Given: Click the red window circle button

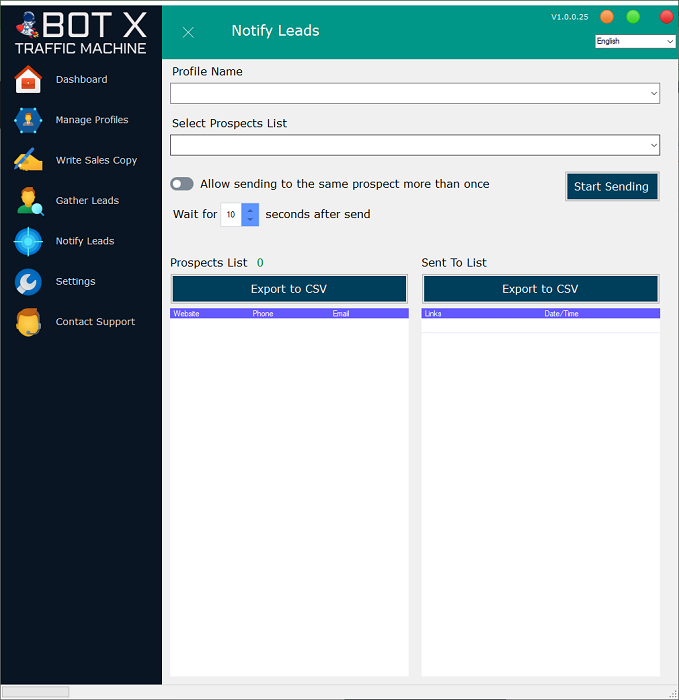Looking at the screenshot, I should pos(667,17).
